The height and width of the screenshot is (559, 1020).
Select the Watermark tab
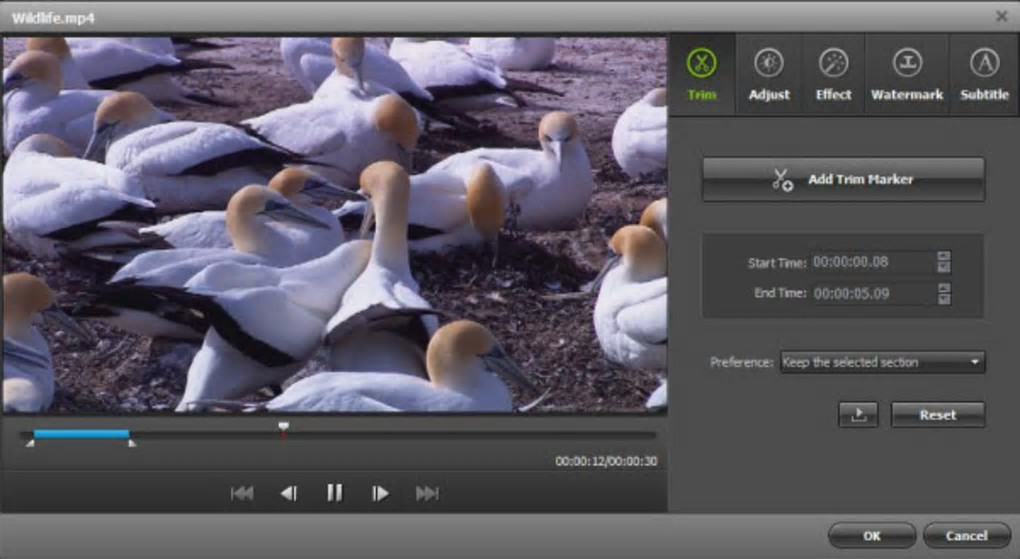point(907,75)
